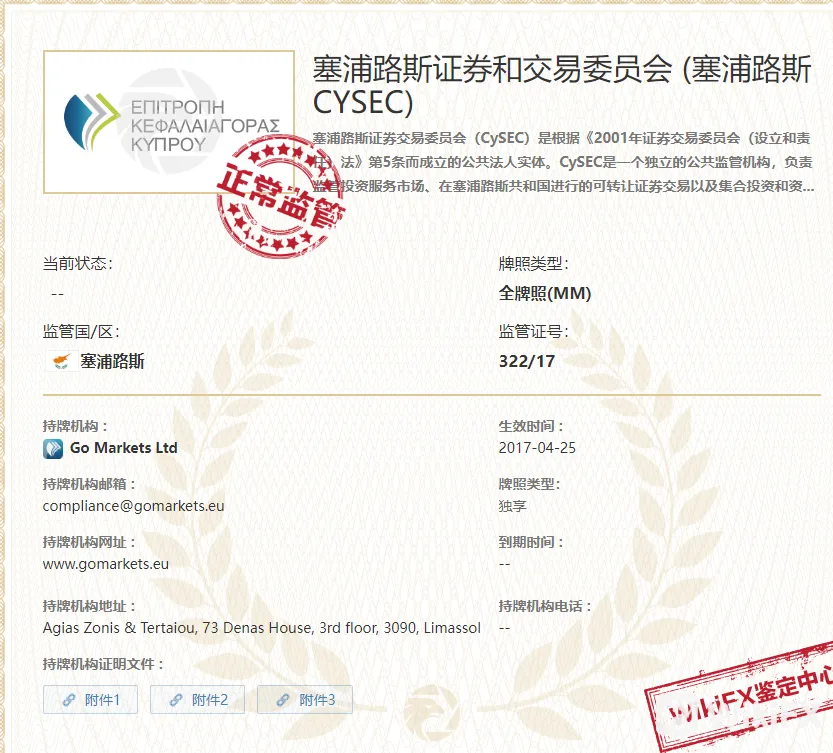This screenshot has height=753, width=833.
Task: Open the 附件2 attachment button
Action: click(x=198, y=699)
